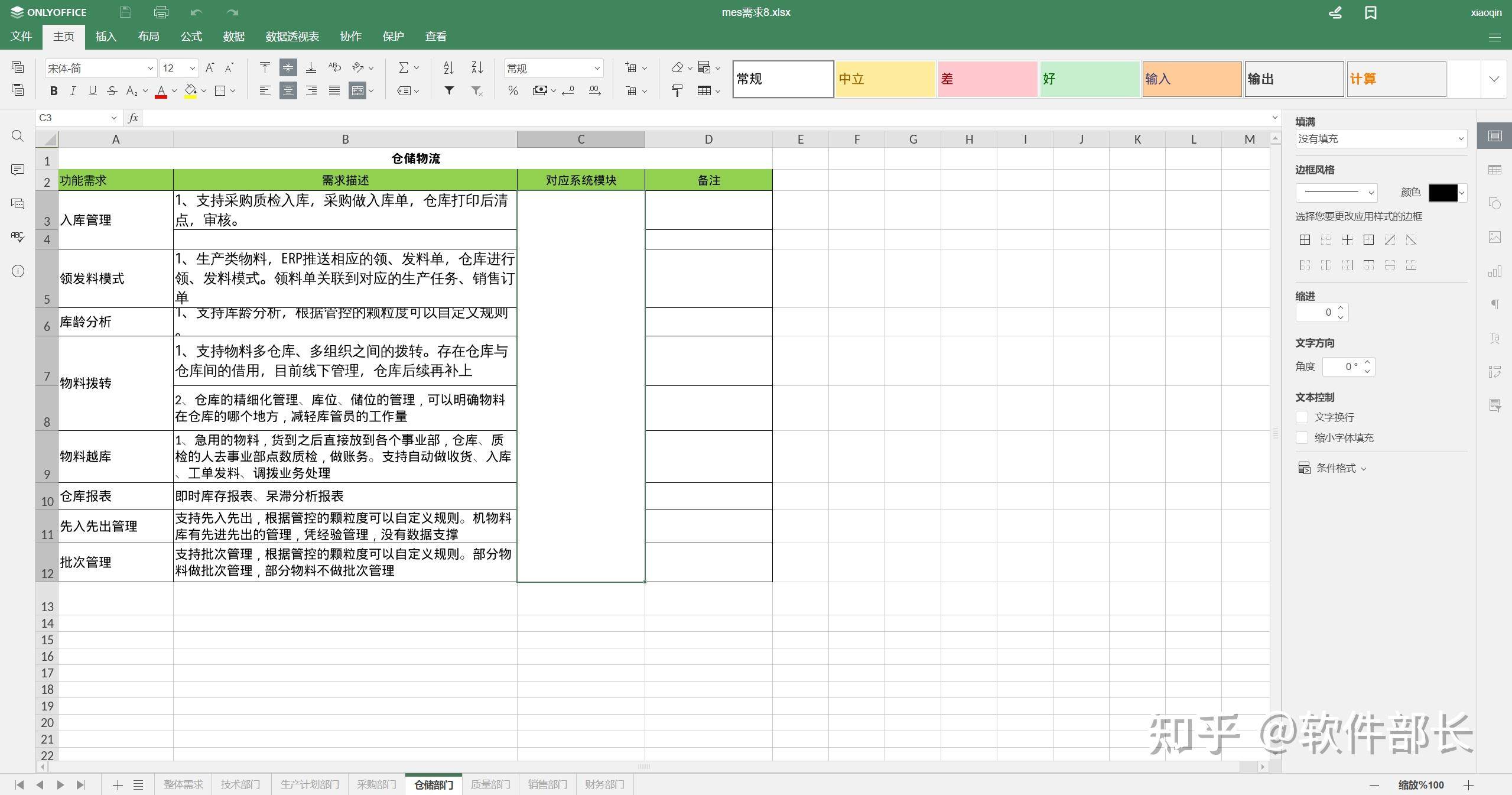Open the 采购部门 sheet tab
The height and width of the screenshot is (795, 1512).
click(376, 784)
